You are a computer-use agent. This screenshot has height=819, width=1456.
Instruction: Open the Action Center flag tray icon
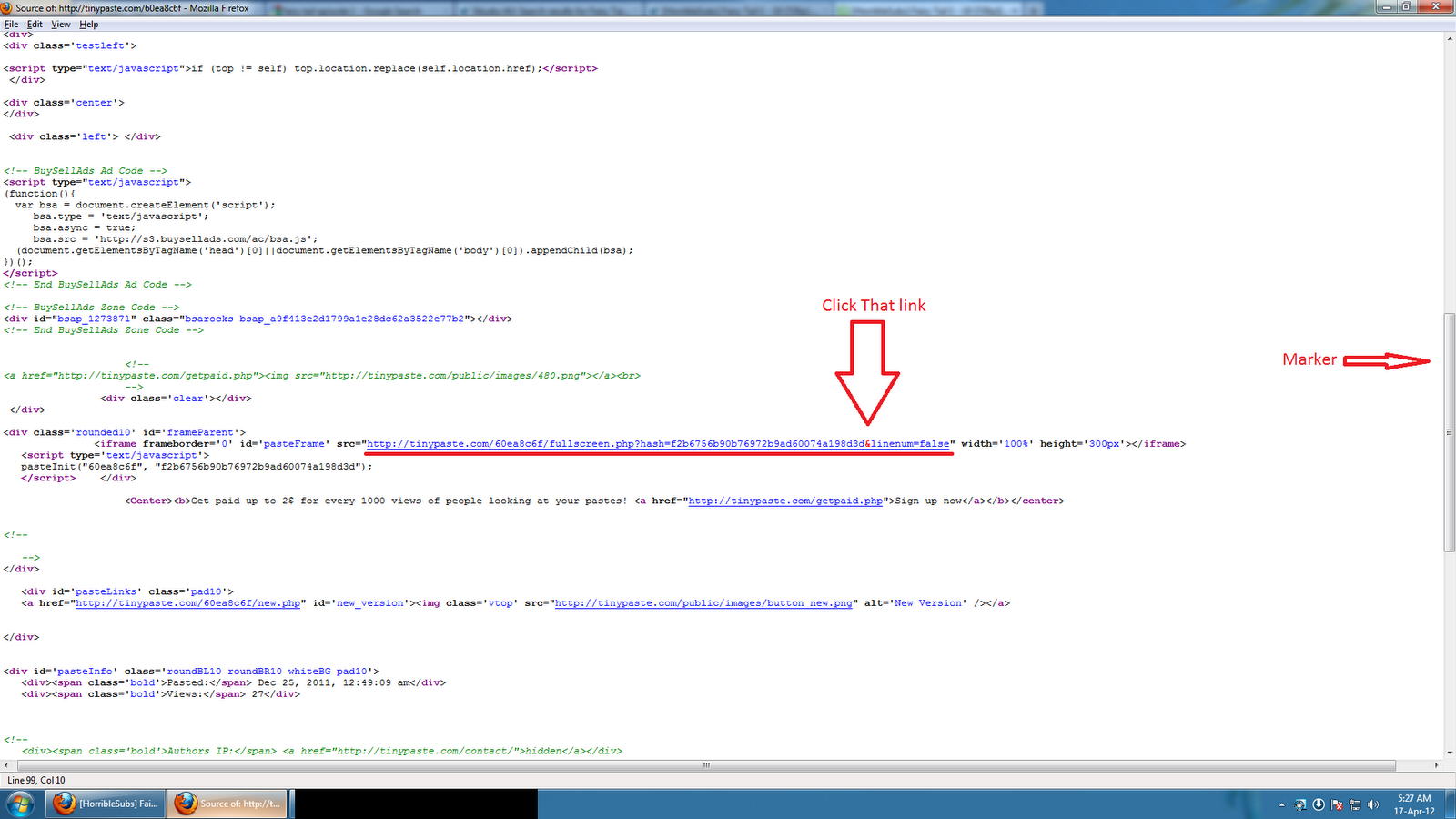coord(1337,804)
